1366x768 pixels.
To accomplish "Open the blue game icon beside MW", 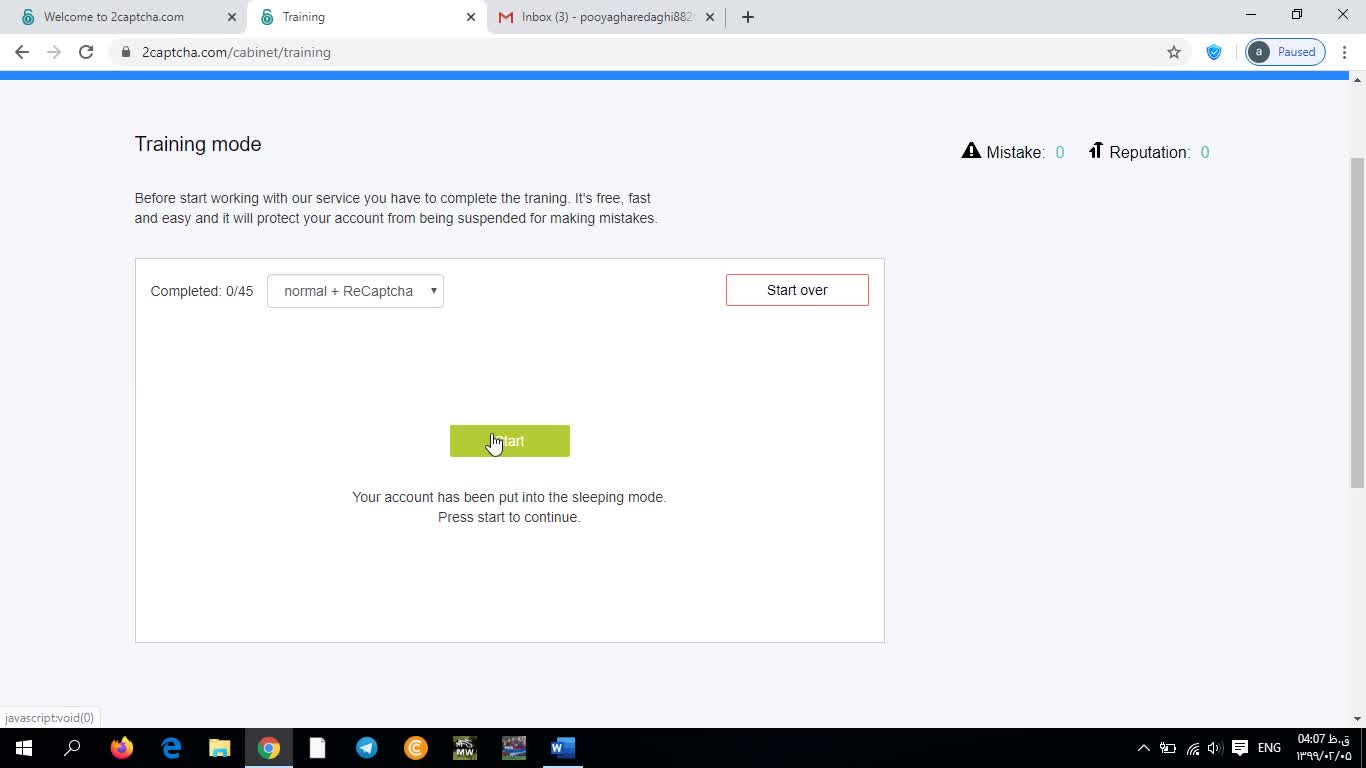I will (514, 748).
